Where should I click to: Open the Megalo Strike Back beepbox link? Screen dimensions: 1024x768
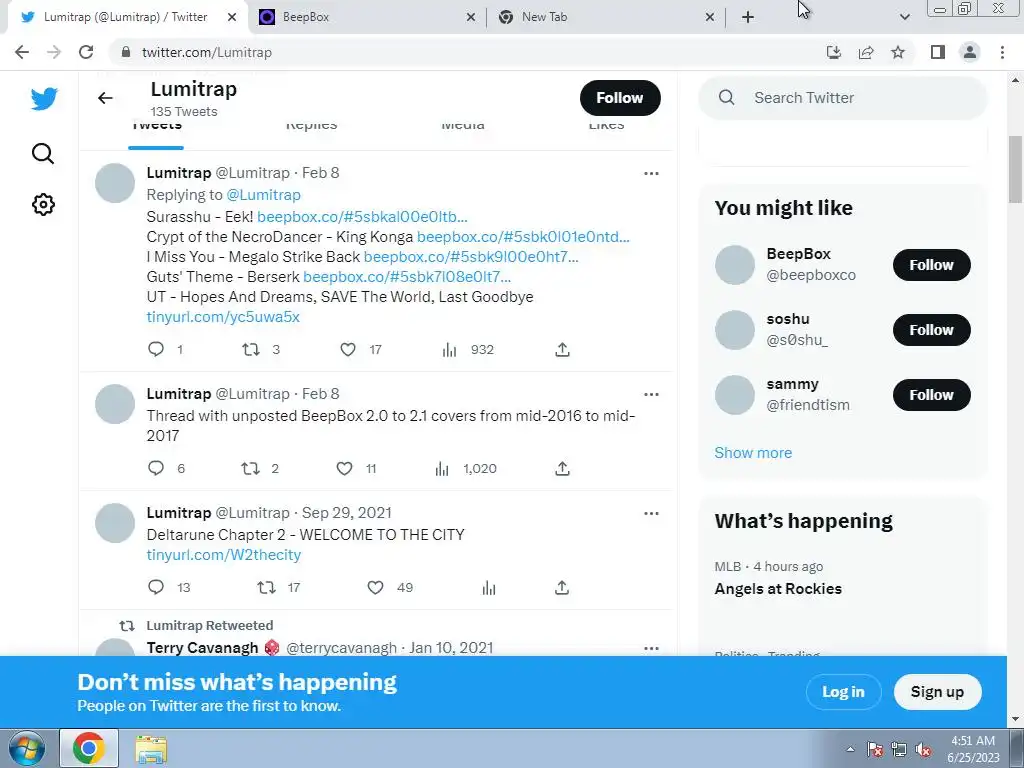[471, 257]
